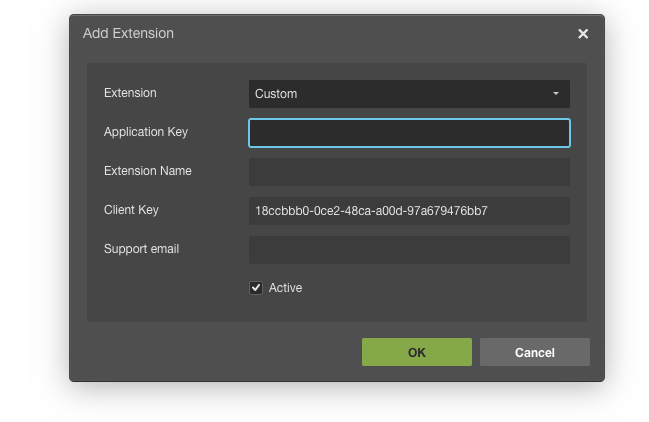The image size is (649, 422).
Task: Click the Application Key label
Action: click(146, 132)
